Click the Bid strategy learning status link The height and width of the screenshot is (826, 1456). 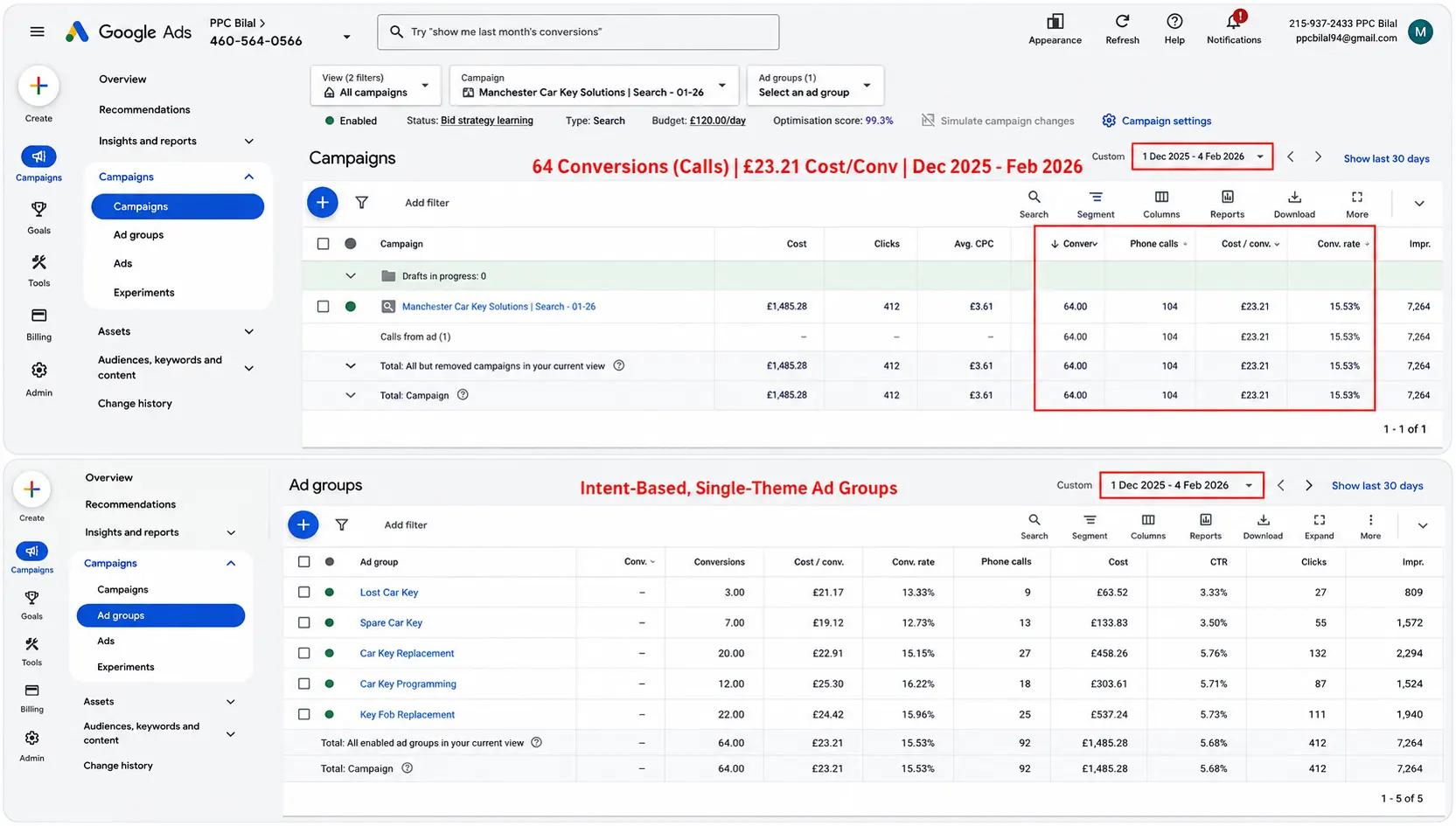487,121
